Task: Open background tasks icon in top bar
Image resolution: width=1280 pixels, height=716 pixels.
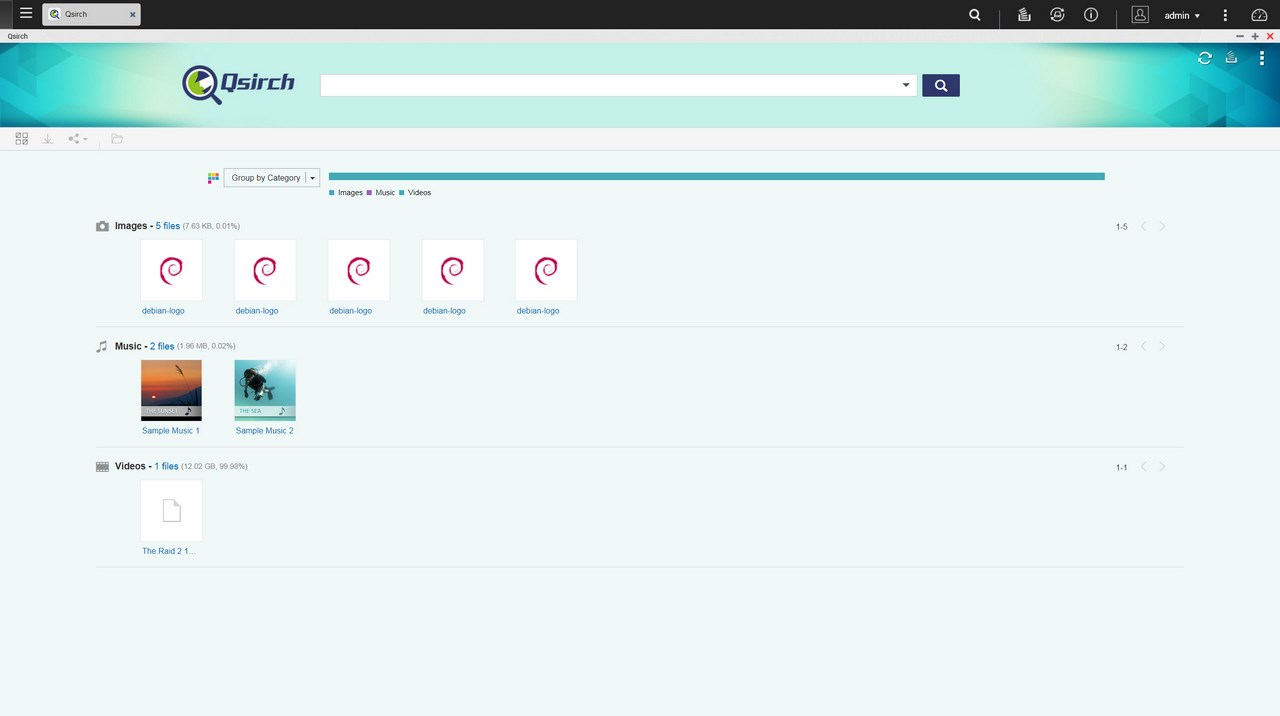Action: 1024,15
